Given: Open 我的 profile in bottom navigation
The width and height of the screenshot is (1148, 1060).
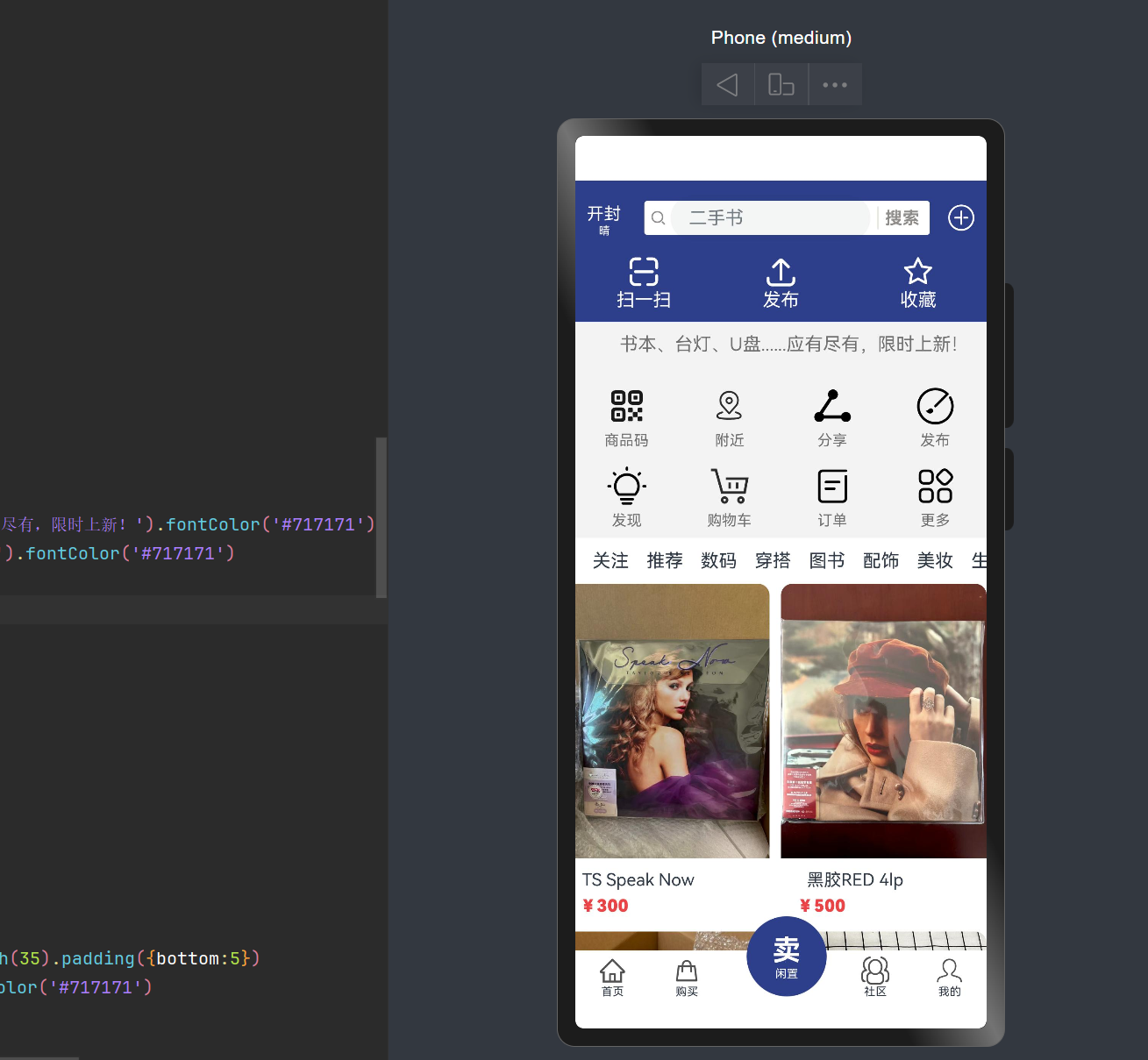Looking at the screenshot, I should coord(950,978).
